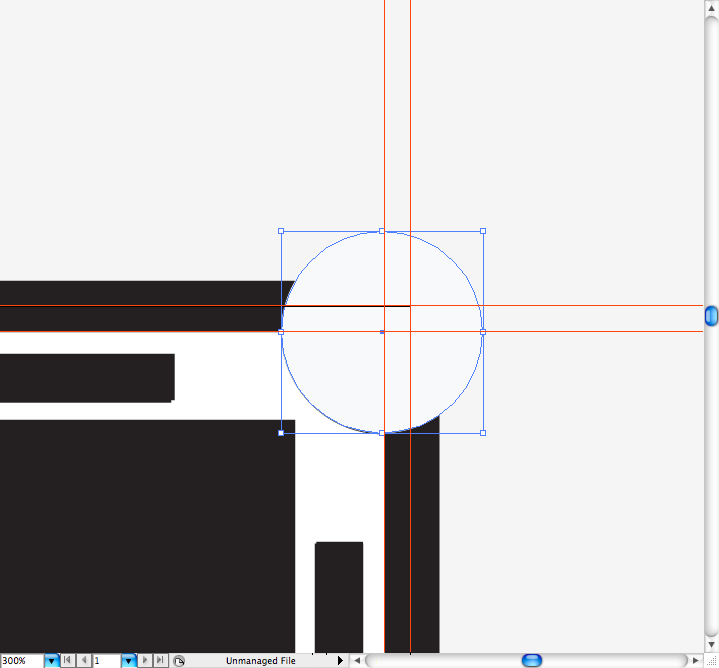Click the Unmanaged File status text
This screenshot has height=668, width=719.
[260, 661]
